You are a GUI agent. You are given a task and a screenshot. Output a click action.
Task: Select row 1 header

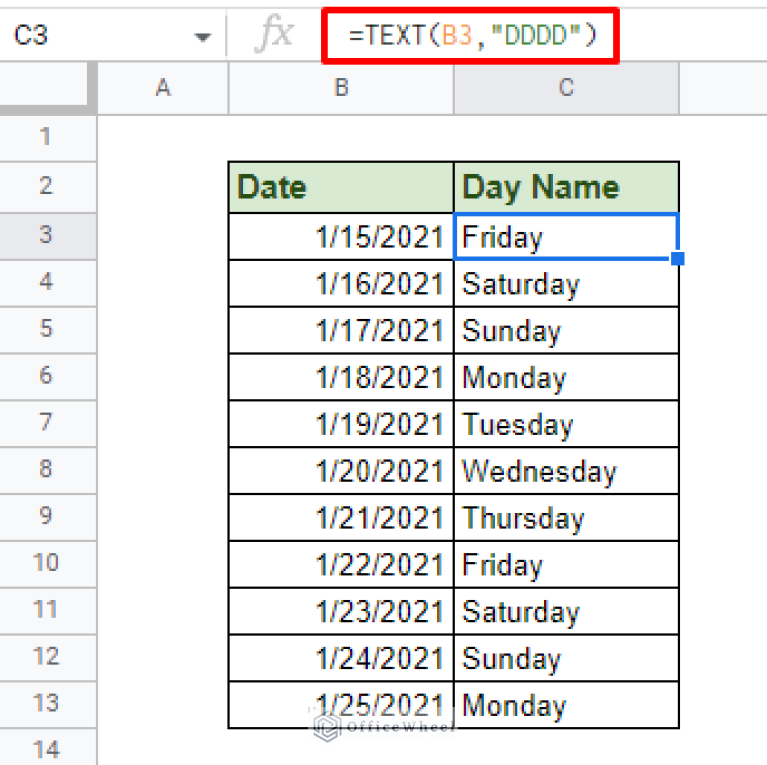47,138
